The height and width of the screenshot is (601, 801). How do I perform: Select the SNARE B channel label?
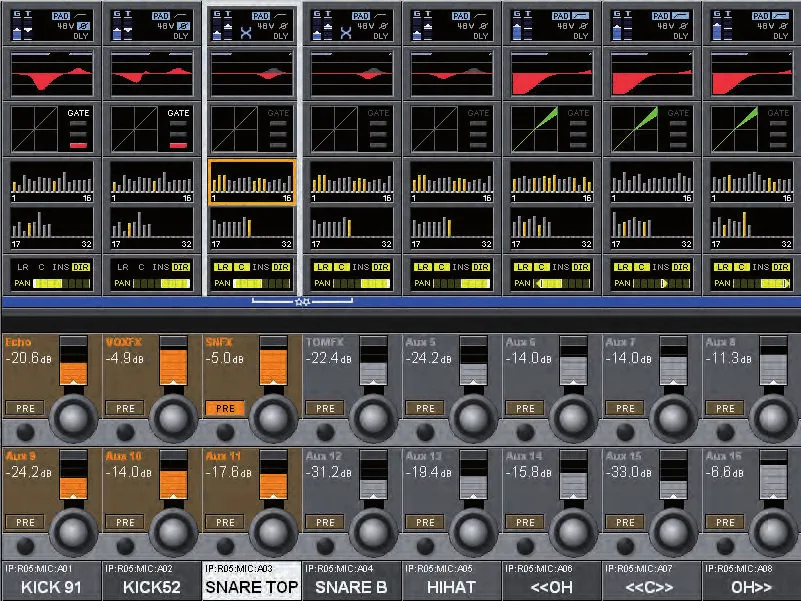point(351,581)
